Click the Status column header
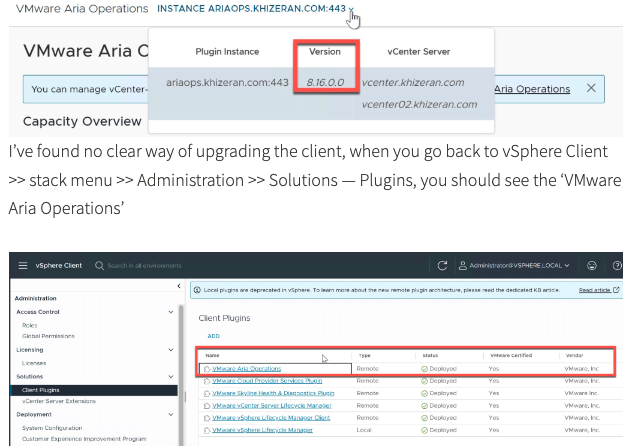626x448 pixels. pyautogui.click(x=430, y=355)
